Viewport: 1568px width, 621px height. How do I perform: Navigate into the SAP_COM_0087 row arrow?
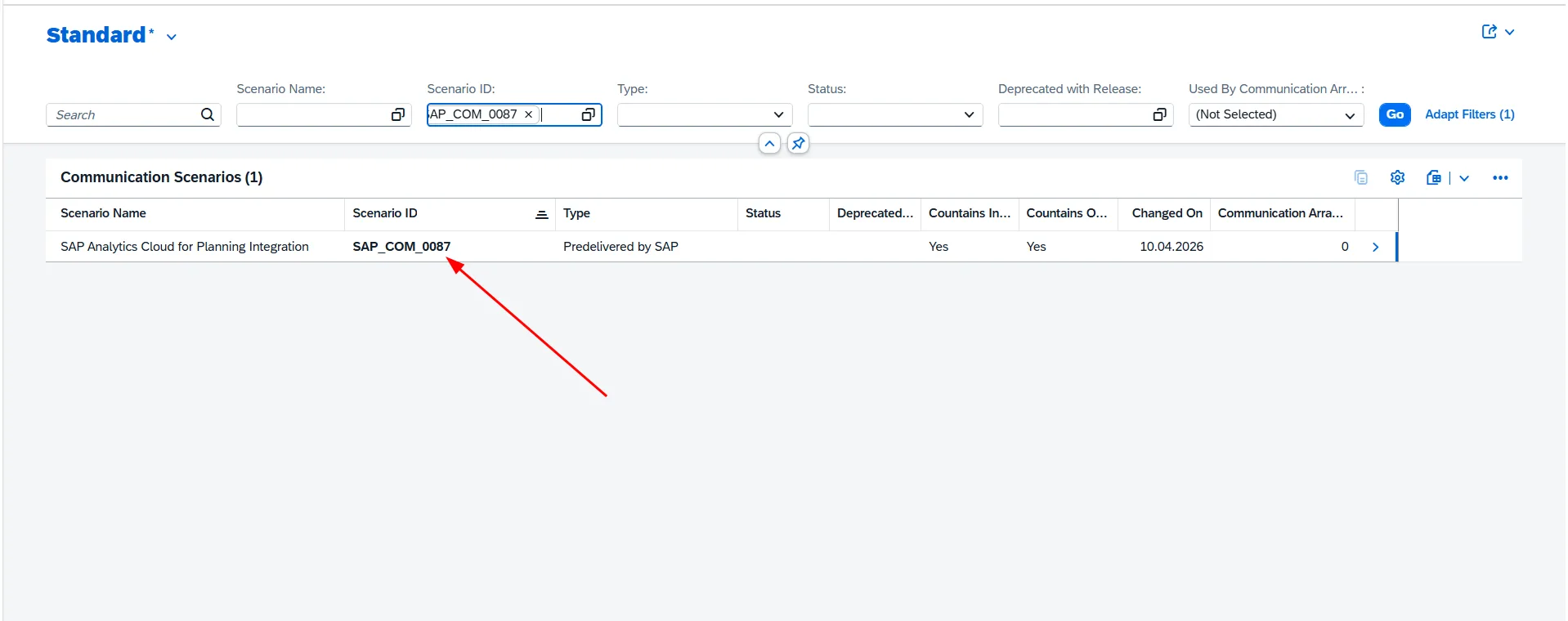tap(1376, 247)
